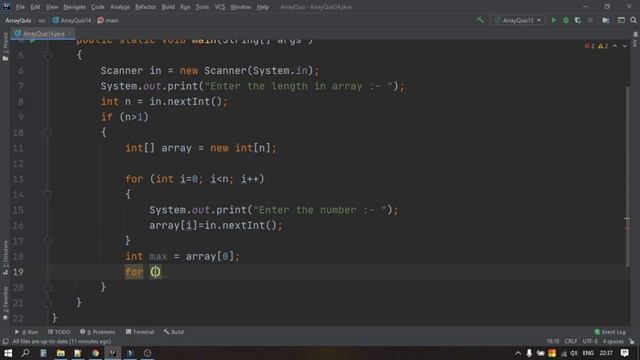Start debugging with the green bug icon
The height and width of the screenshot is (360, 640).
[566, 20]
